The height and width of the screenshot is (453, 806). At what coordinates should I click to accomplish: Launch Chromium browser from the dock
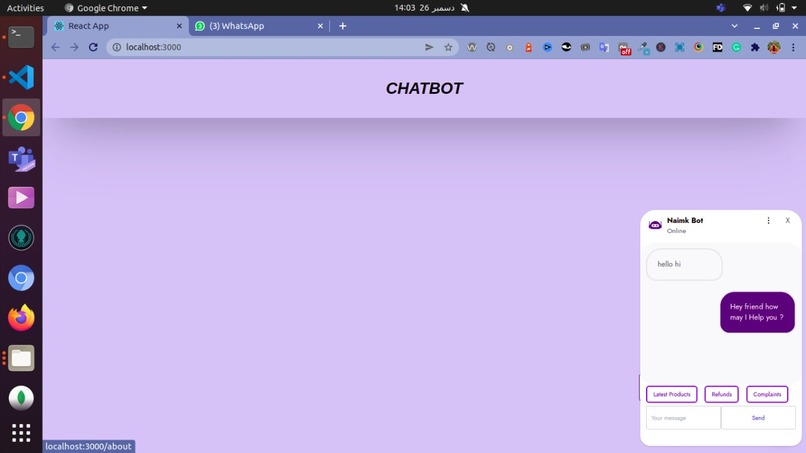pyautogui.click(x=21, y=278)
